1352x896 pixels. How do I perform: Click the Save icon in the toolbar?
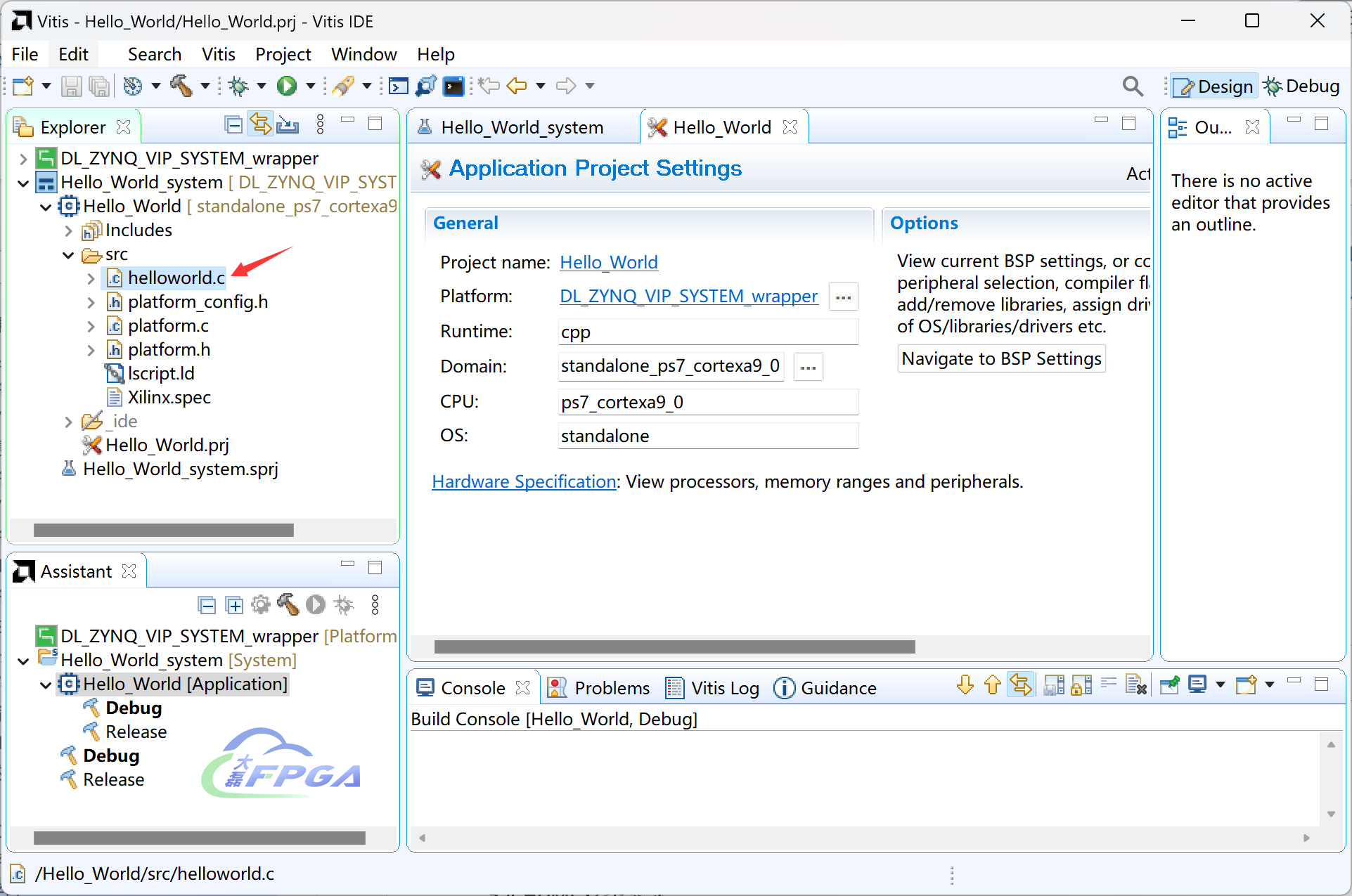71,86
